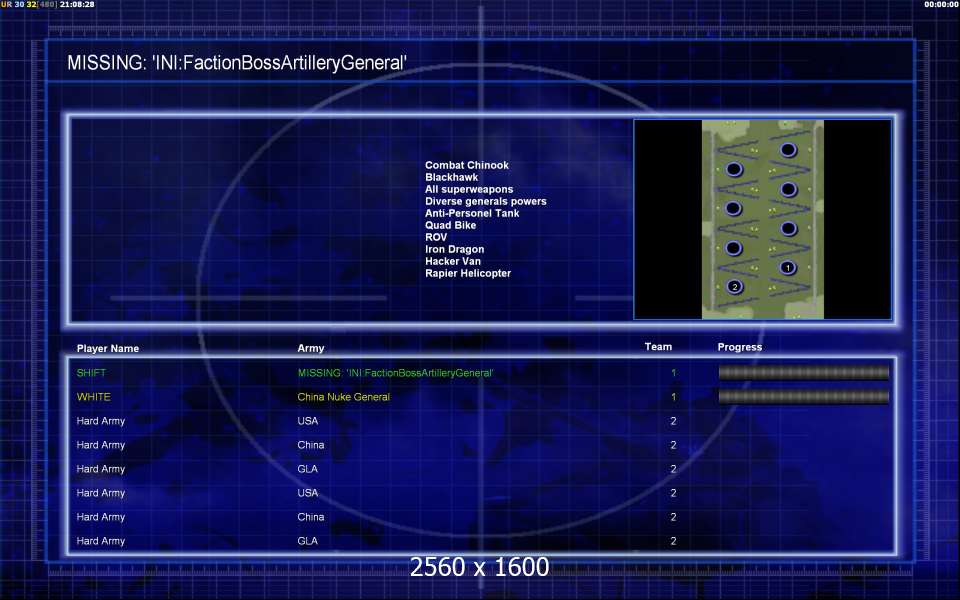This screenshot has width=960, height=600.
Task: Click the first Hard Army USA row
Action: point(481,421)
